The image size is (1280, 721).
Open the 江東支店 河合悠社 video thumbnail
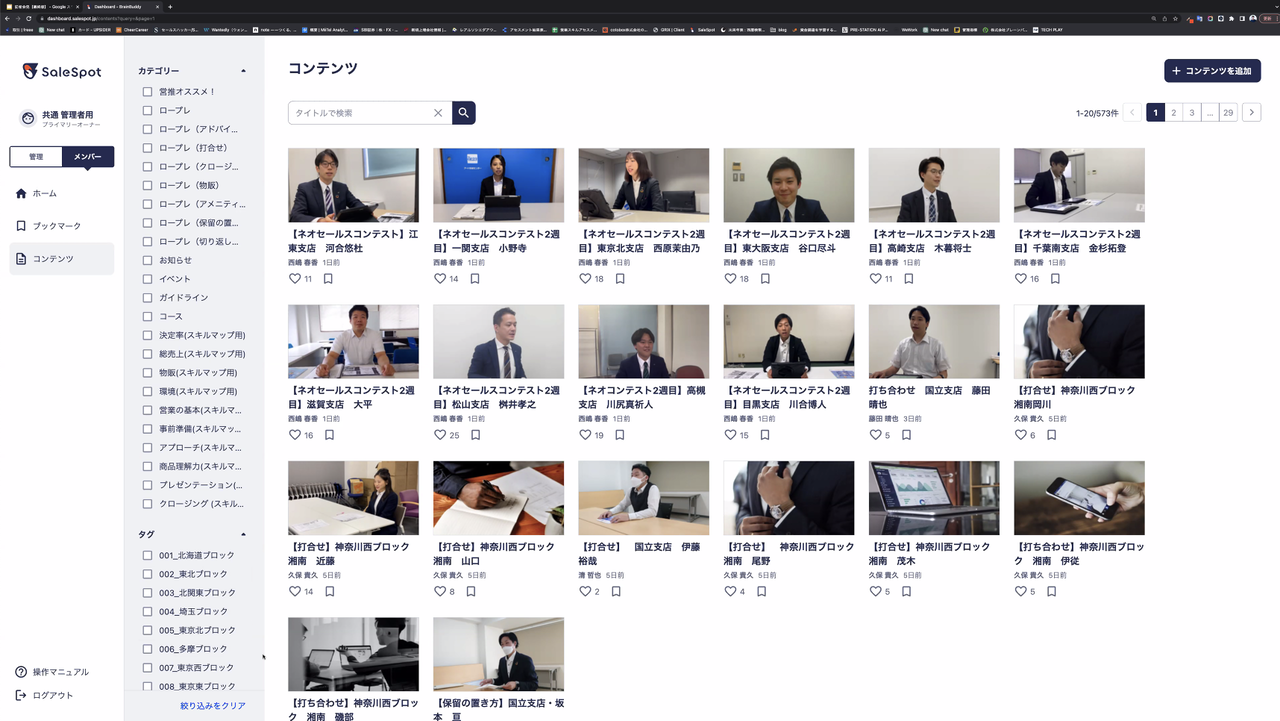(x=353, y=185)
